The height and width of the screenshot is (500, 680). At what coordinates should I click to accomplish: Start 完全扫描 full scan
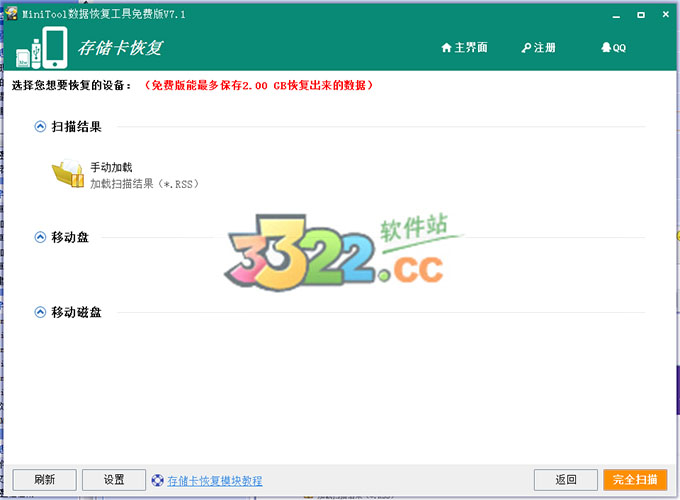point(635,480)
